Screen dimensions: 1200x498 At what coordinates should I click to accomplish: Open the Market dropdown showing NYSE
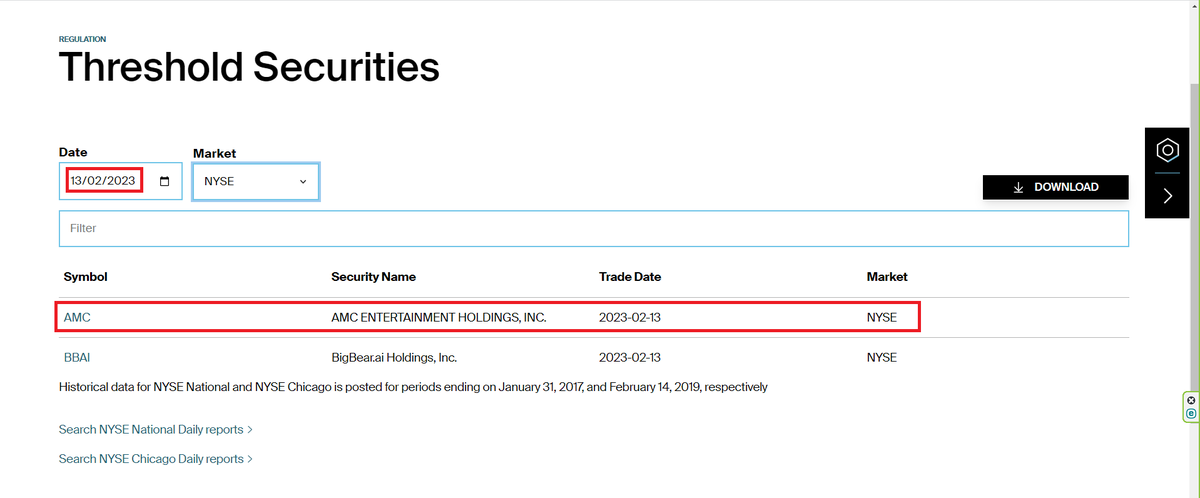coord(256,182)
